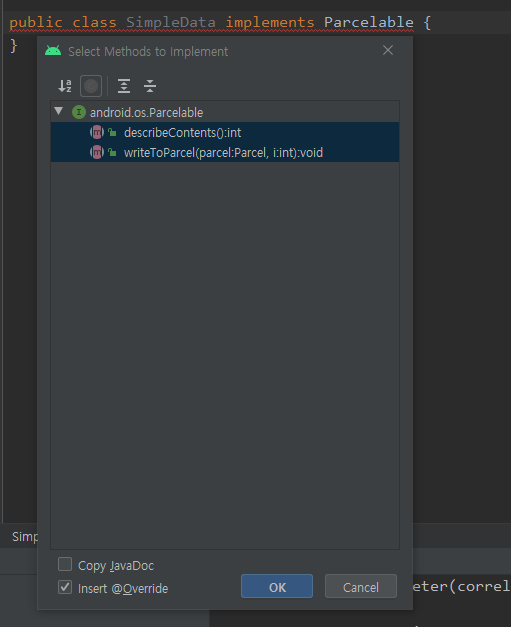Viewport: 511px width, 627px height.
Task: Collapse the android.os.Parcelable tree node
Action: click(x=59, y=111)
